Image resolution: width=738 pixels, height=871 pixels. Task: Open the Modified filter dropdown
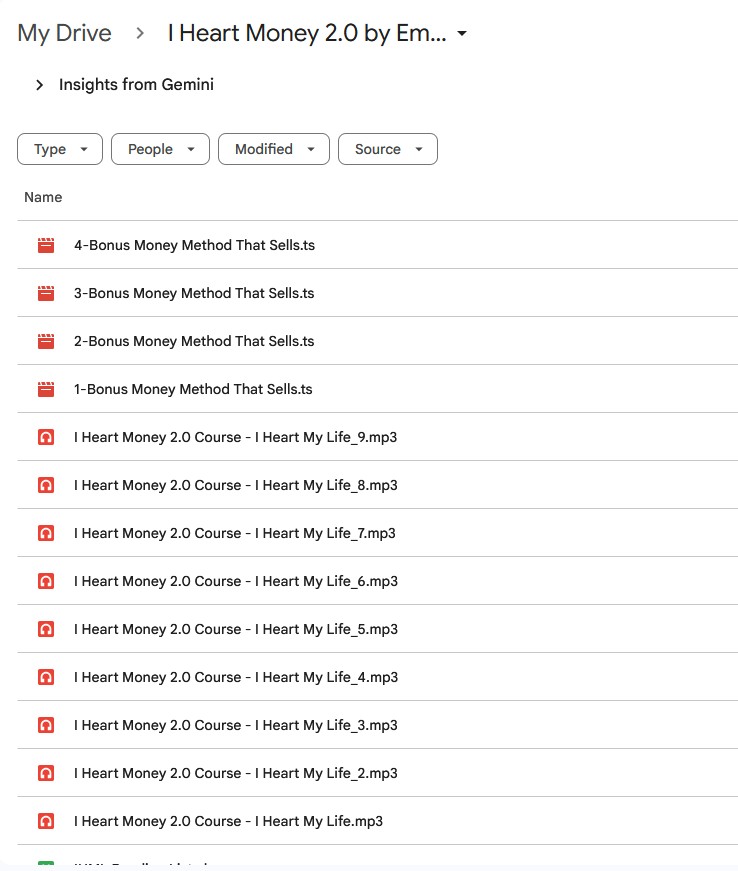click(273, 148)
